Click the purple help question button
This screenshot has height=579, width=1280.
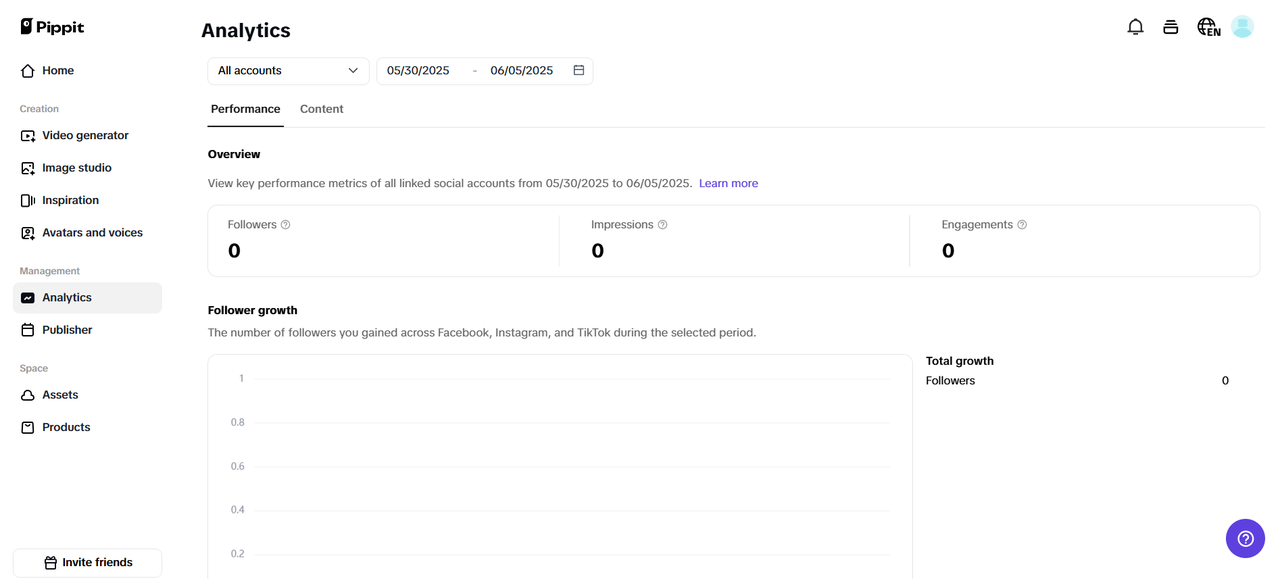coord(1245,539)
